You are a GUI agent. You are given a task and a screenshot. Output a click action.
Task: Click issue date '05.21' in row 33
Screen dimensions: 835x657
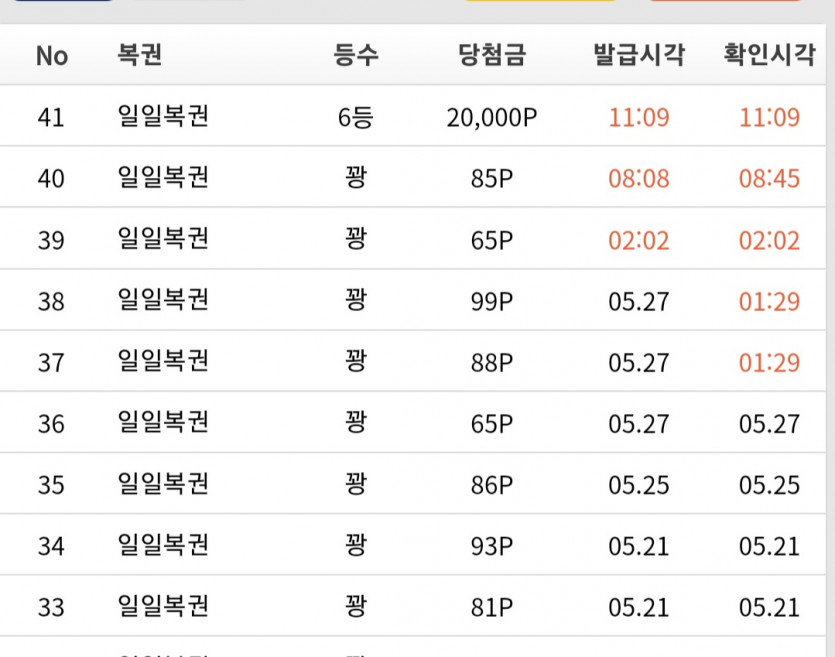pyautogui.click(x=639, y=607)
